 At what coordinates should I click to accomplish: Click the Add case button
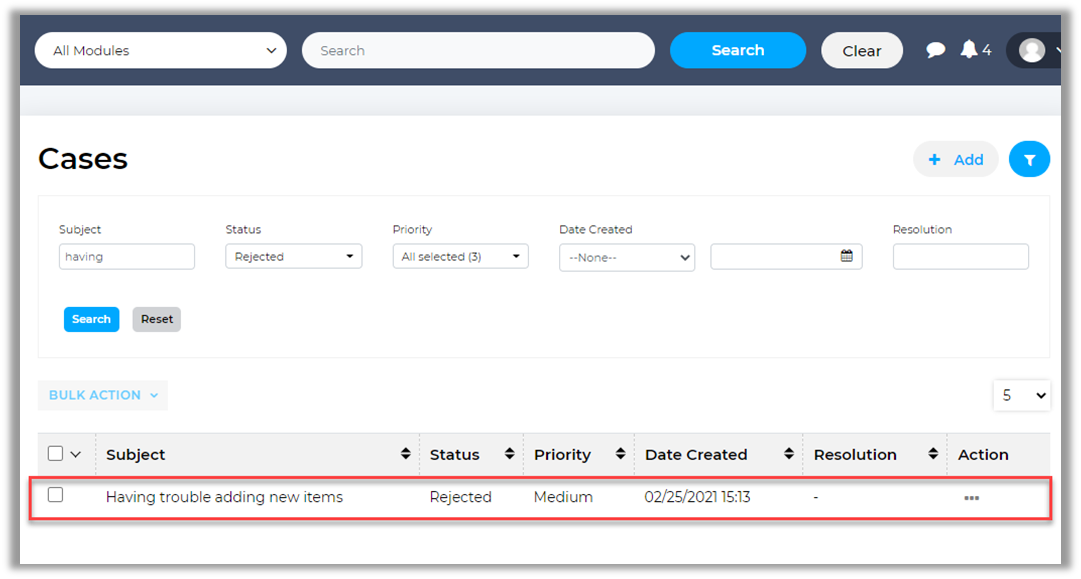point(955,159)
